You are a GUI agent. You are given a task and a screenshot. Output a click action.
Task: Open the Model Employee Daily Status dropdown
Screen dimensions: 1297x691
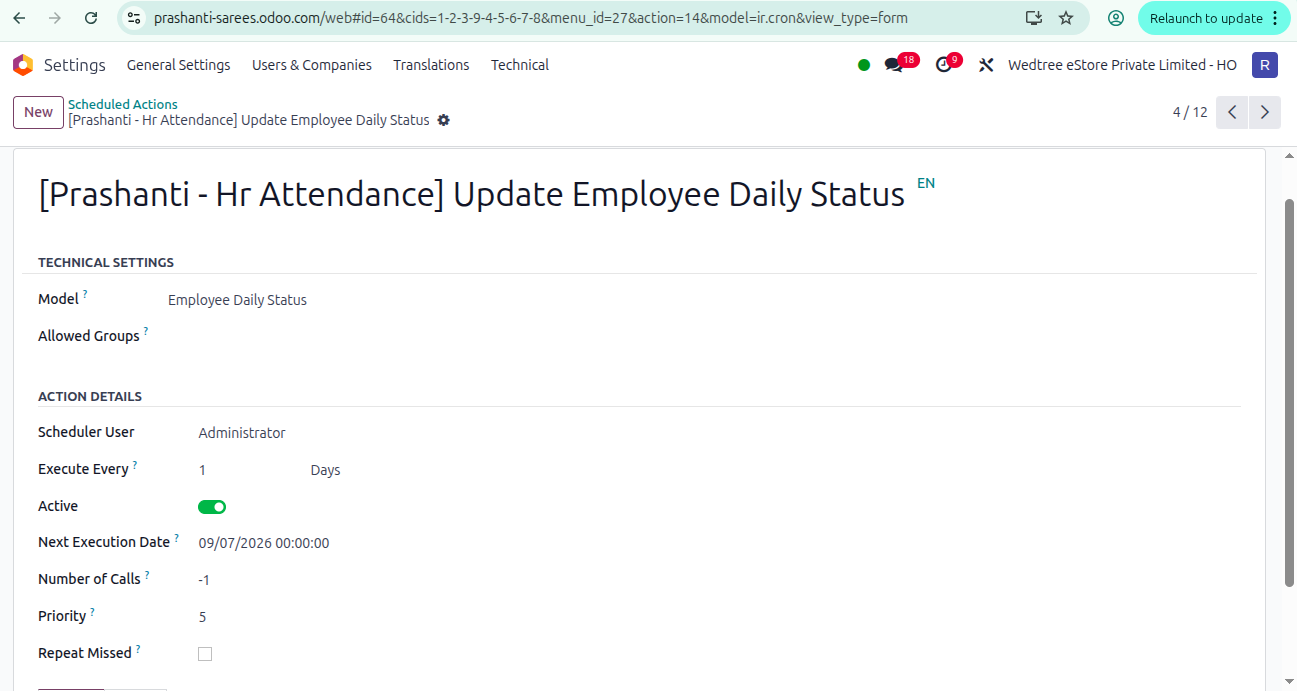(x=237, y=300)
